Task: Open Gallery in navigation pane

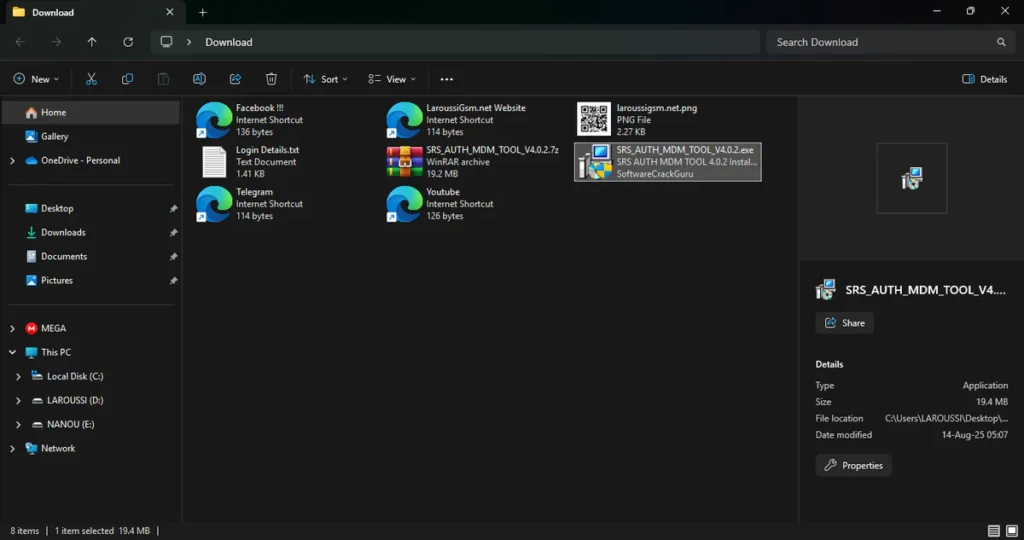Action: (91, 136)
